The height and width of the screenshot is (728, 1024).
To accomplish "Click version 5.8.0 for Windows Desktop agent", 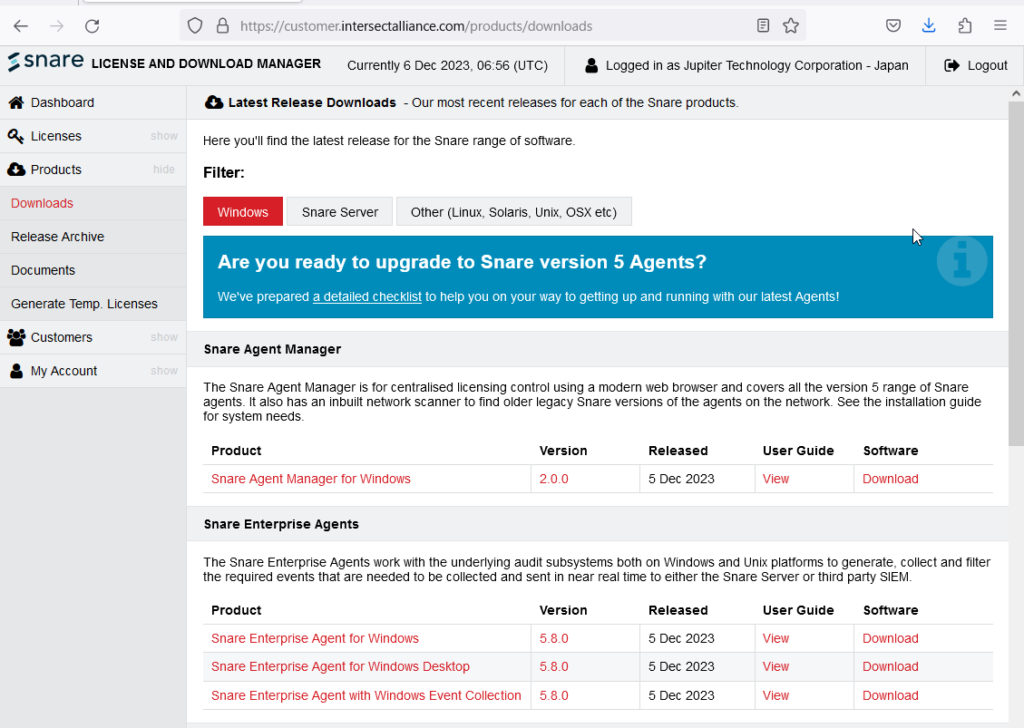I will (554, 667).
